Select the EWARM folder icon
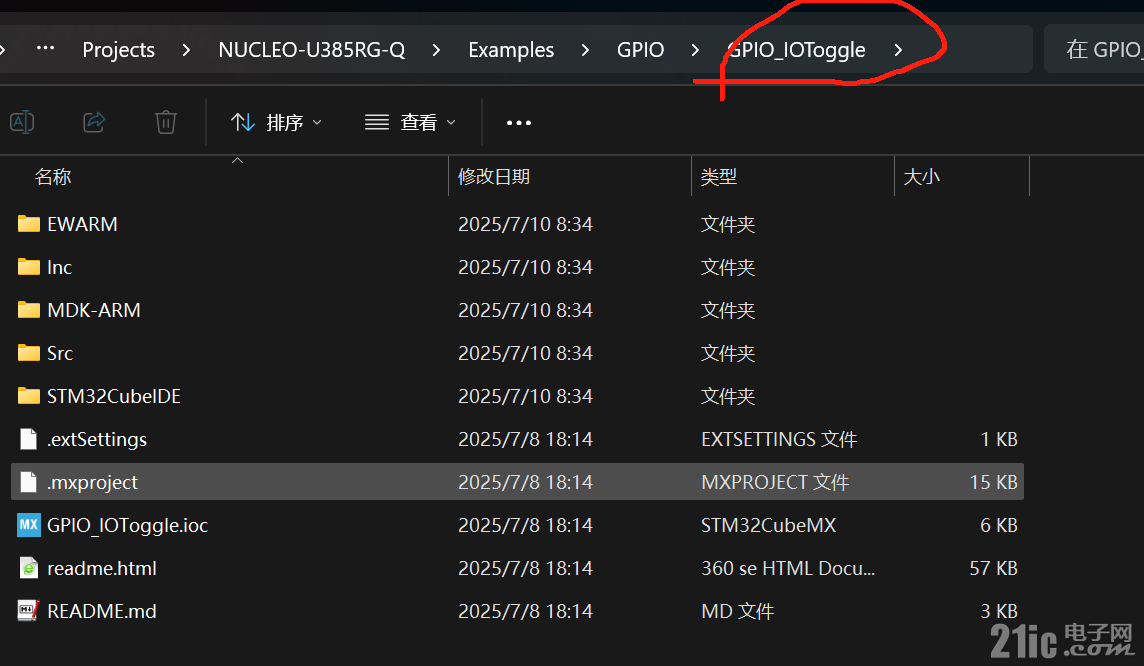This screenshot has height=666, width=1144. (x=28, y=223)
